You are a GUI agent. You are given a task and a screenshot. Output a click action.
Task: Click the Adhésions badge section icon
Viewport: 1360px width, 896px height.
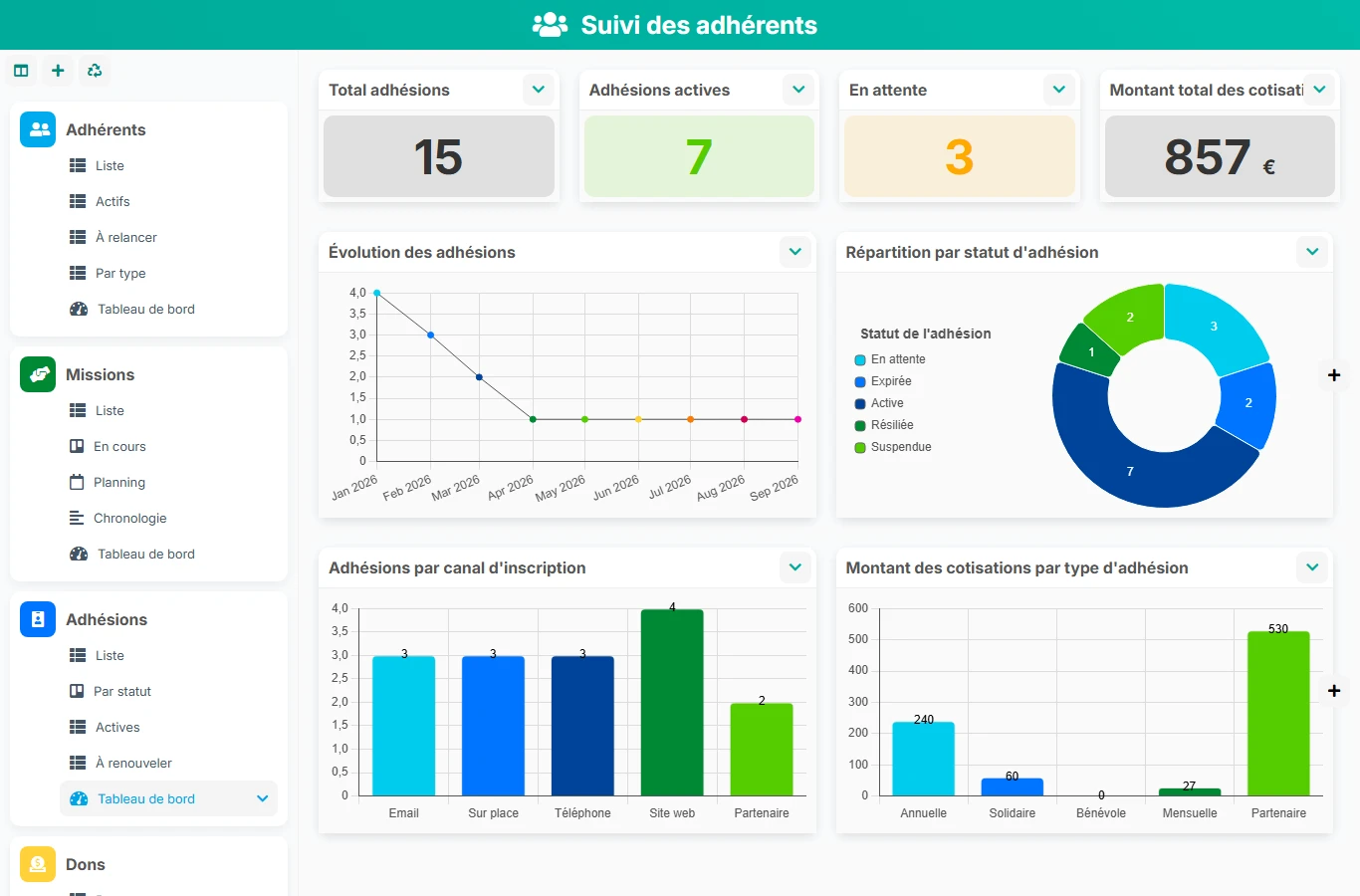pyautogui.click(x=38, y=619)
